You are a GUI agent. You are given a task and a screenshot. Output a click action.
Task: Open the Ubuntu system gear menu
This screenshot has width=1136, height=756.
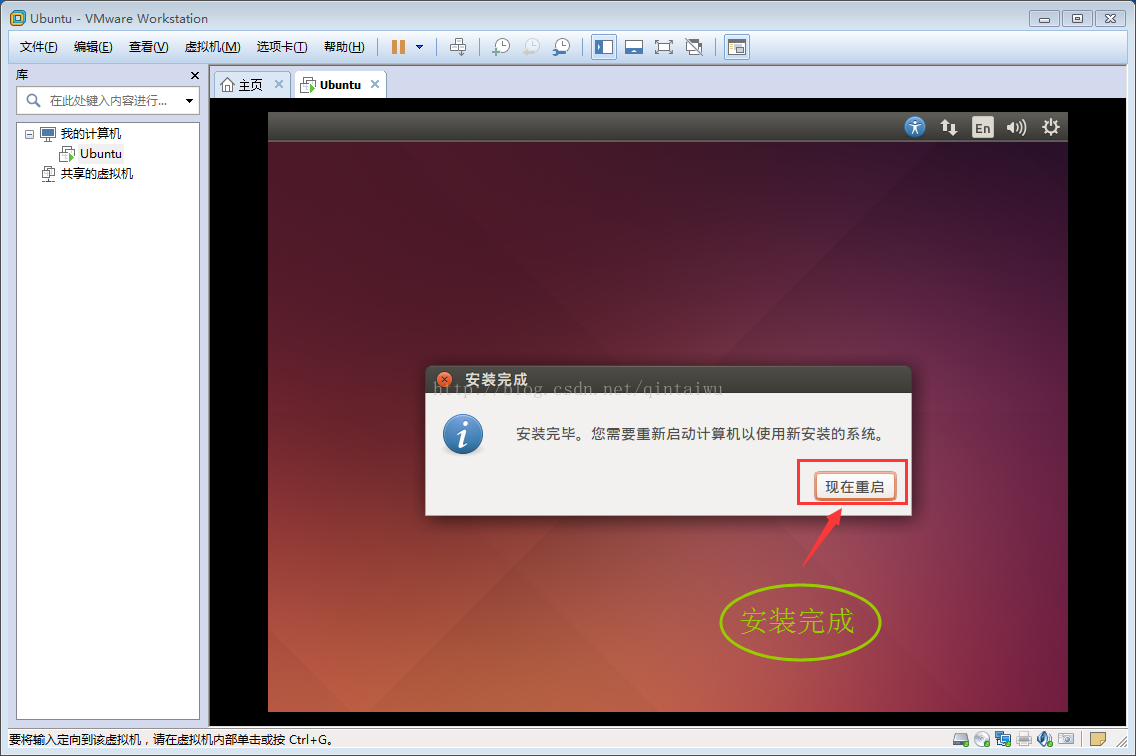coord(1051,128)
